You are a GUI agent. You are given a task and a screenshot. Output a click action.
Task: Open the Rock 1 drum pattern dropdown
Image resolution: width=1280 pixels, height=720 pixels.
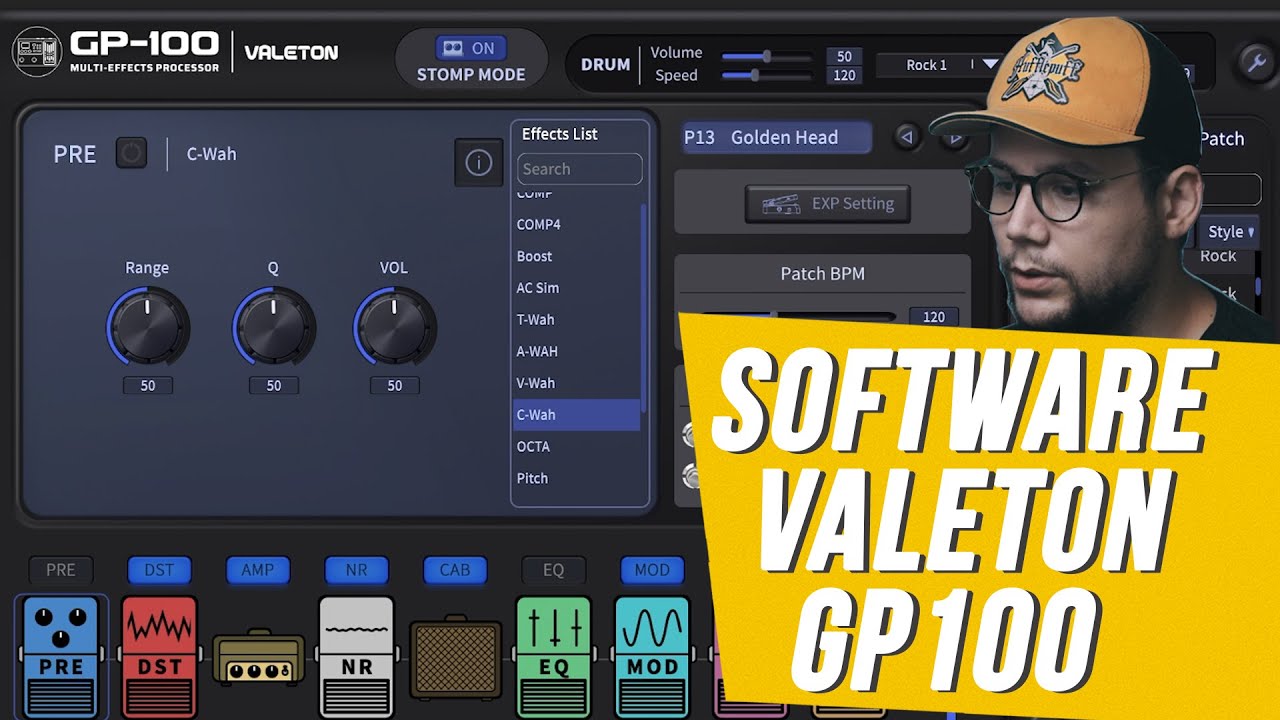coord(940,65)
